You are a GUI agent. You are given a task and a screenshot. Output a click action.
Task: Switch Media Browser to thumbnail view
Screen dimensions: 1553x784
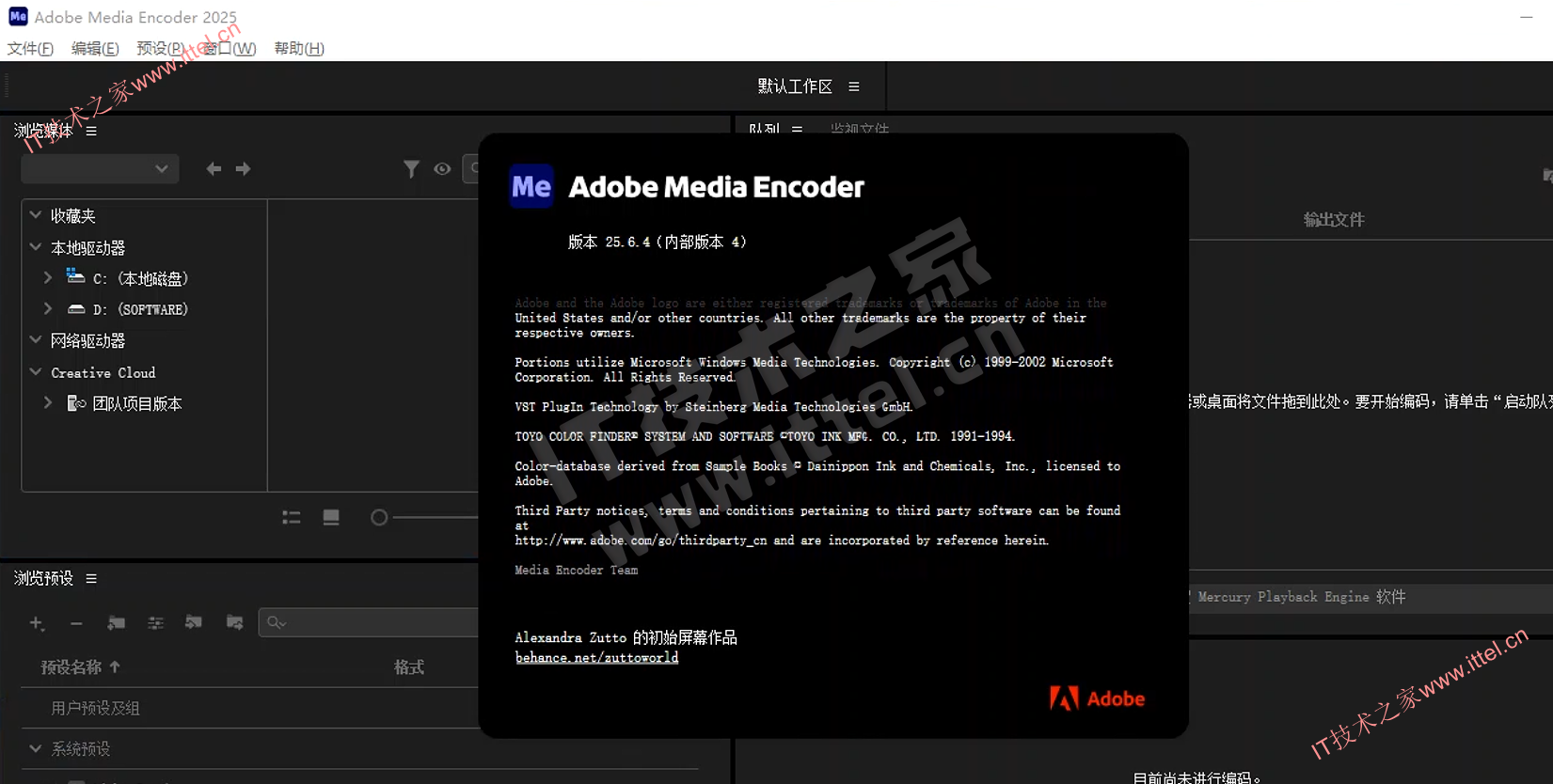click(x=331, y=518)
